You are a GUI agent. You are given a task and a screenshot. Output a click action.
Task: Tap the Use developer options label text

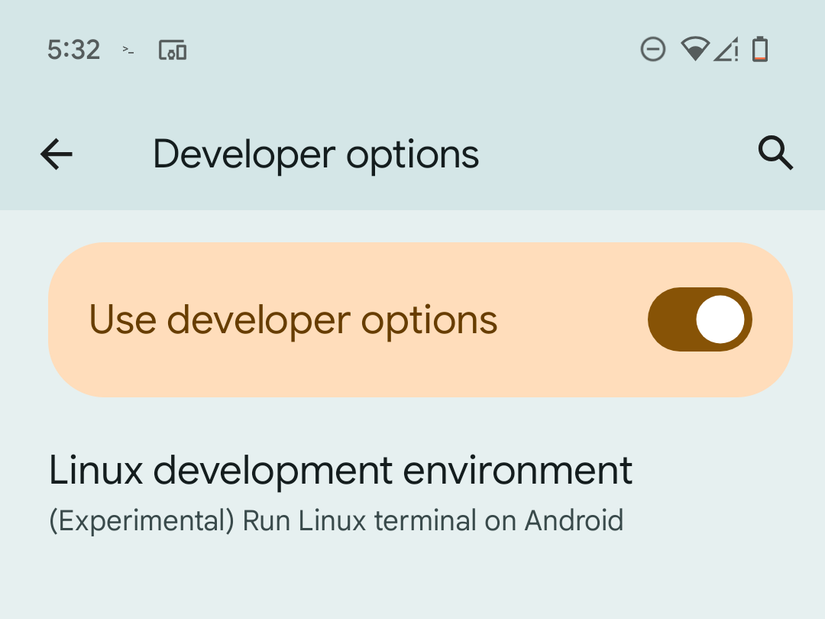293,319
